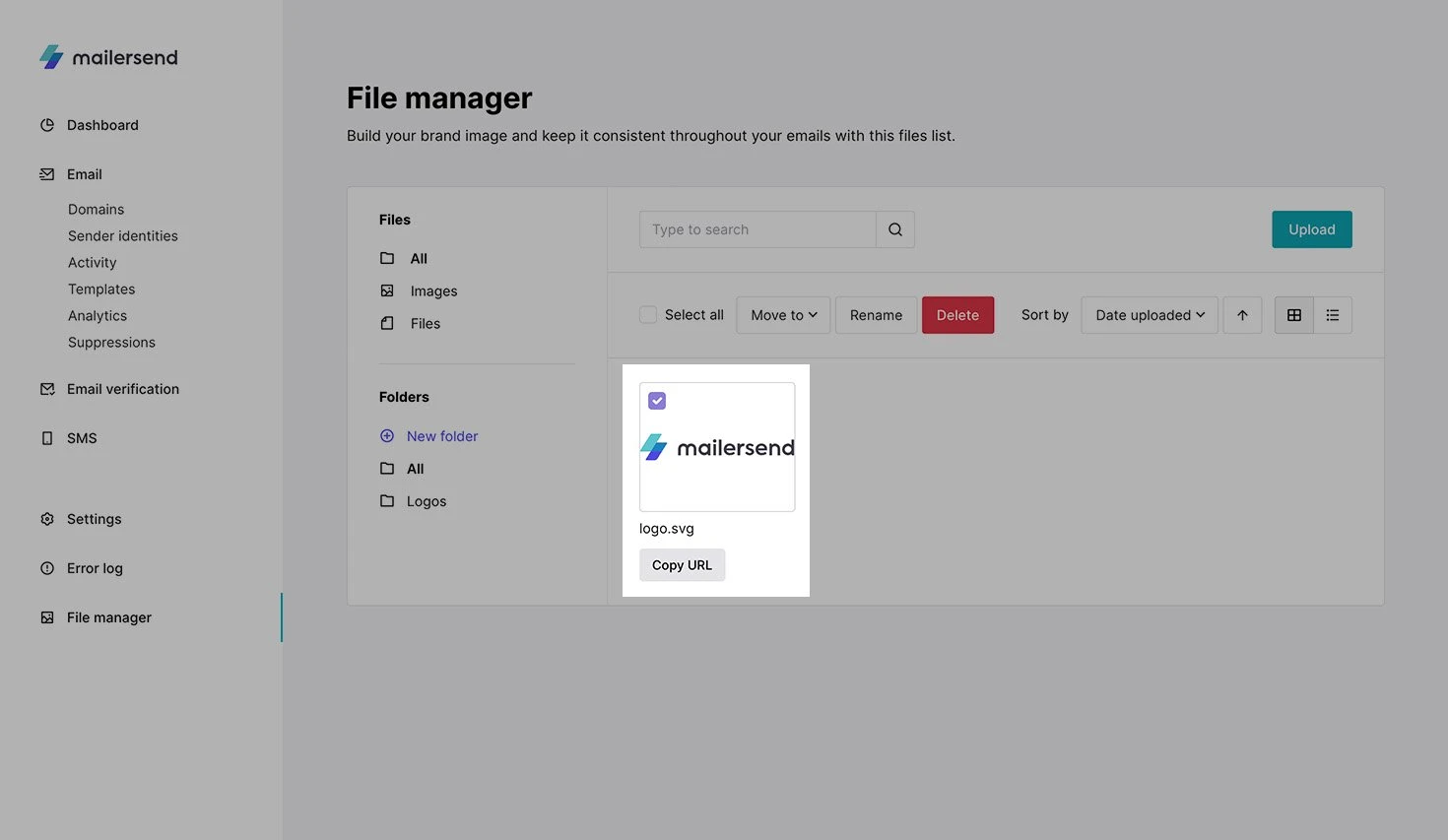1448x840 pixels.
Task: Click the Copy URL button
Action: pyautogui.click(x=682, y=565)
